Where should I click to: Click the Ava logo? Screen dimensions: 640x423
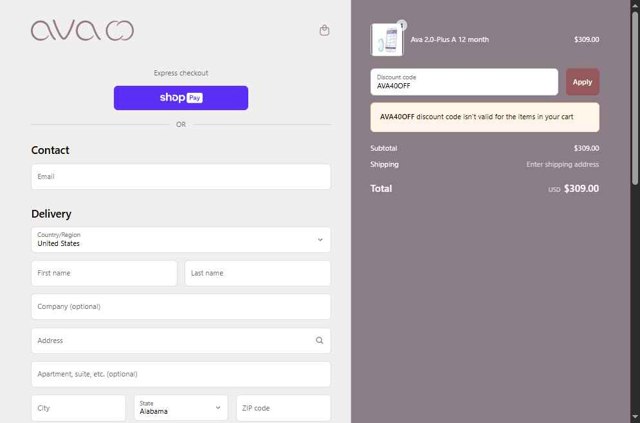[82, 31]
